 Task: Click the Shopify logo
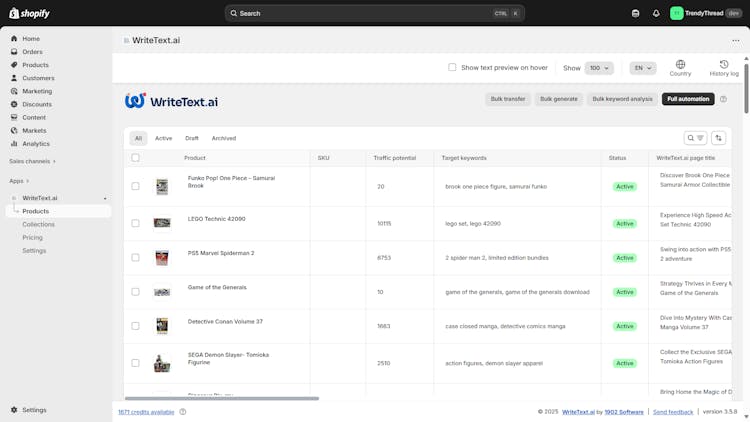[x=29, y=13]
